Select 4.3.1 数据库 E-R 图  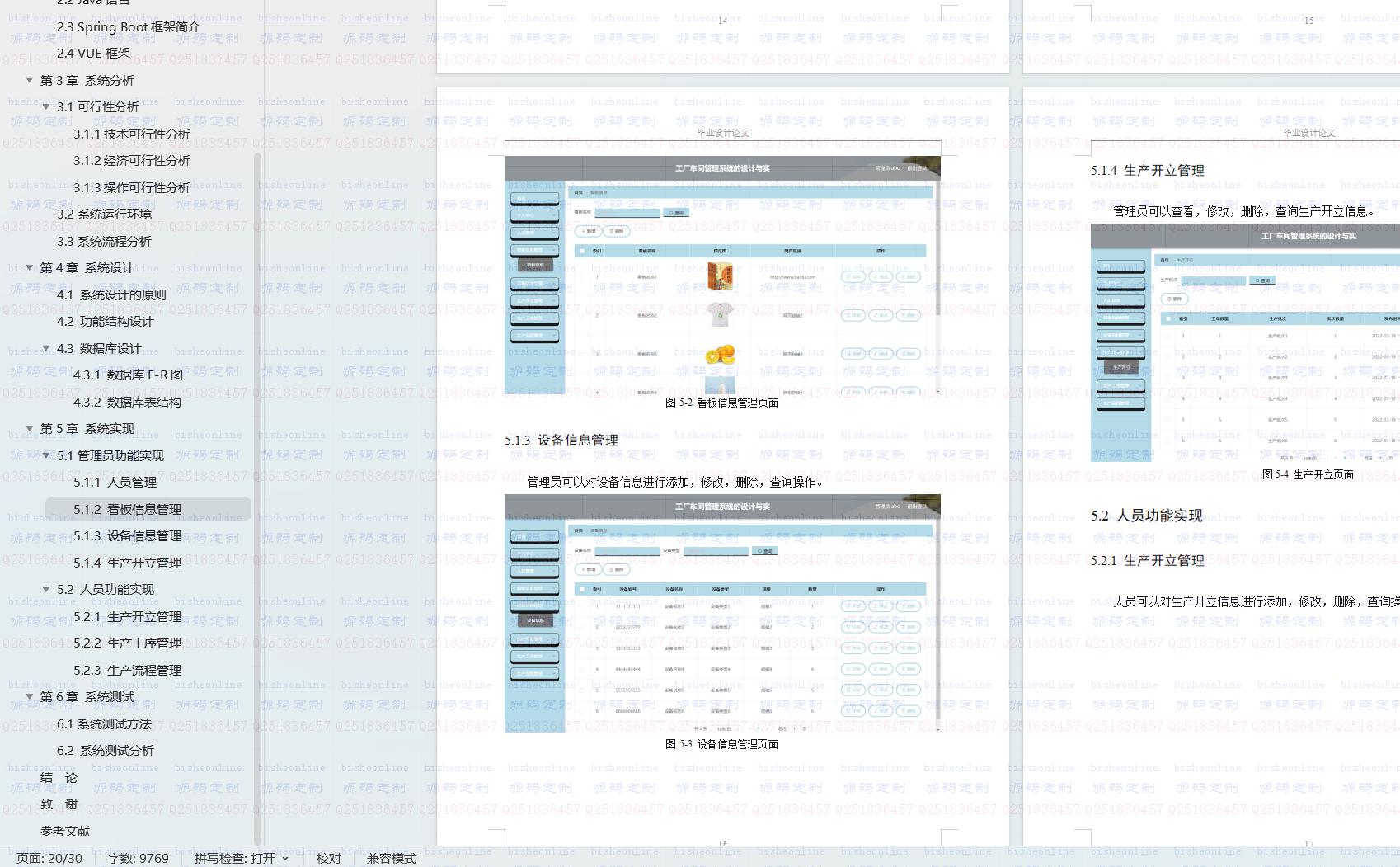click(x=128, y=375)
